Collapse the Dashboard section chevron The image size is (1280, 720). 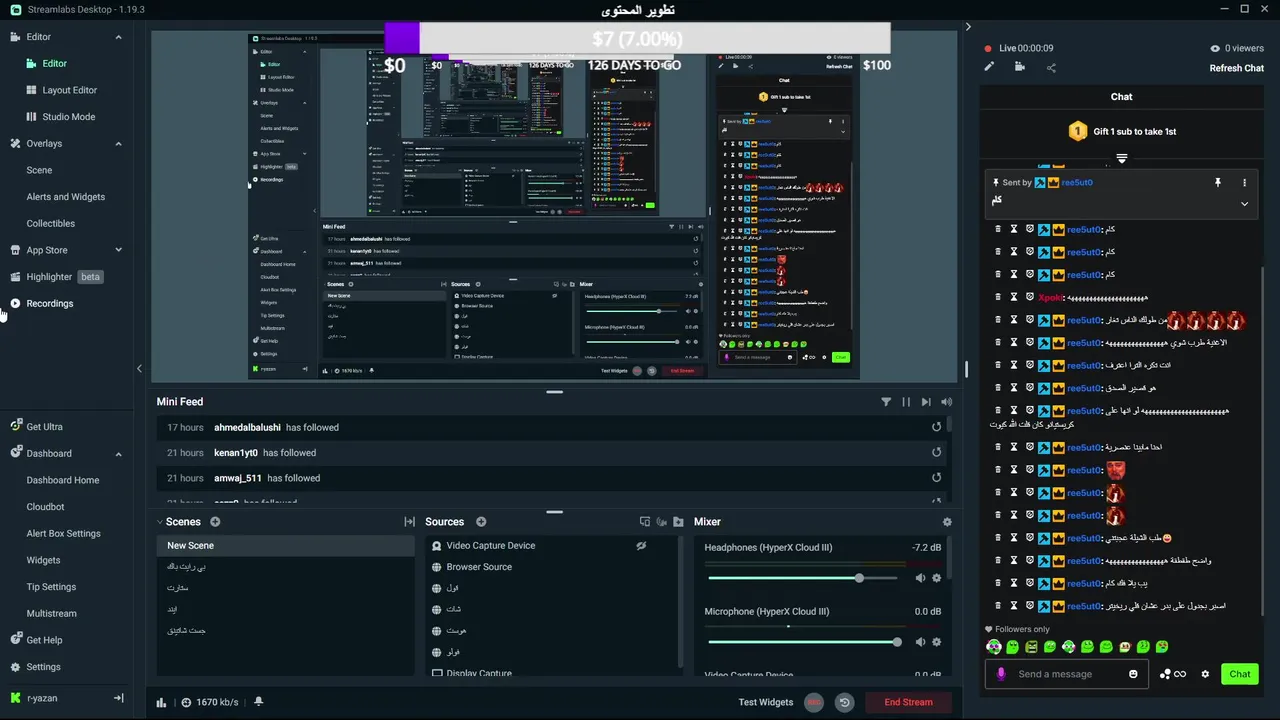coord(118,454)
